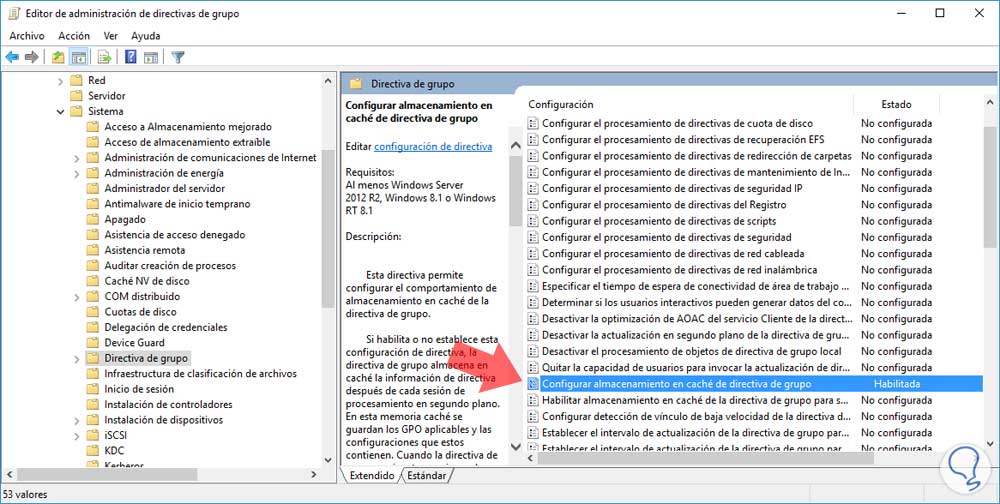The width and height of the screenshot is (1000, 504).
Task: Click the folder icon beside Device Guard
Action: [93, 343]
